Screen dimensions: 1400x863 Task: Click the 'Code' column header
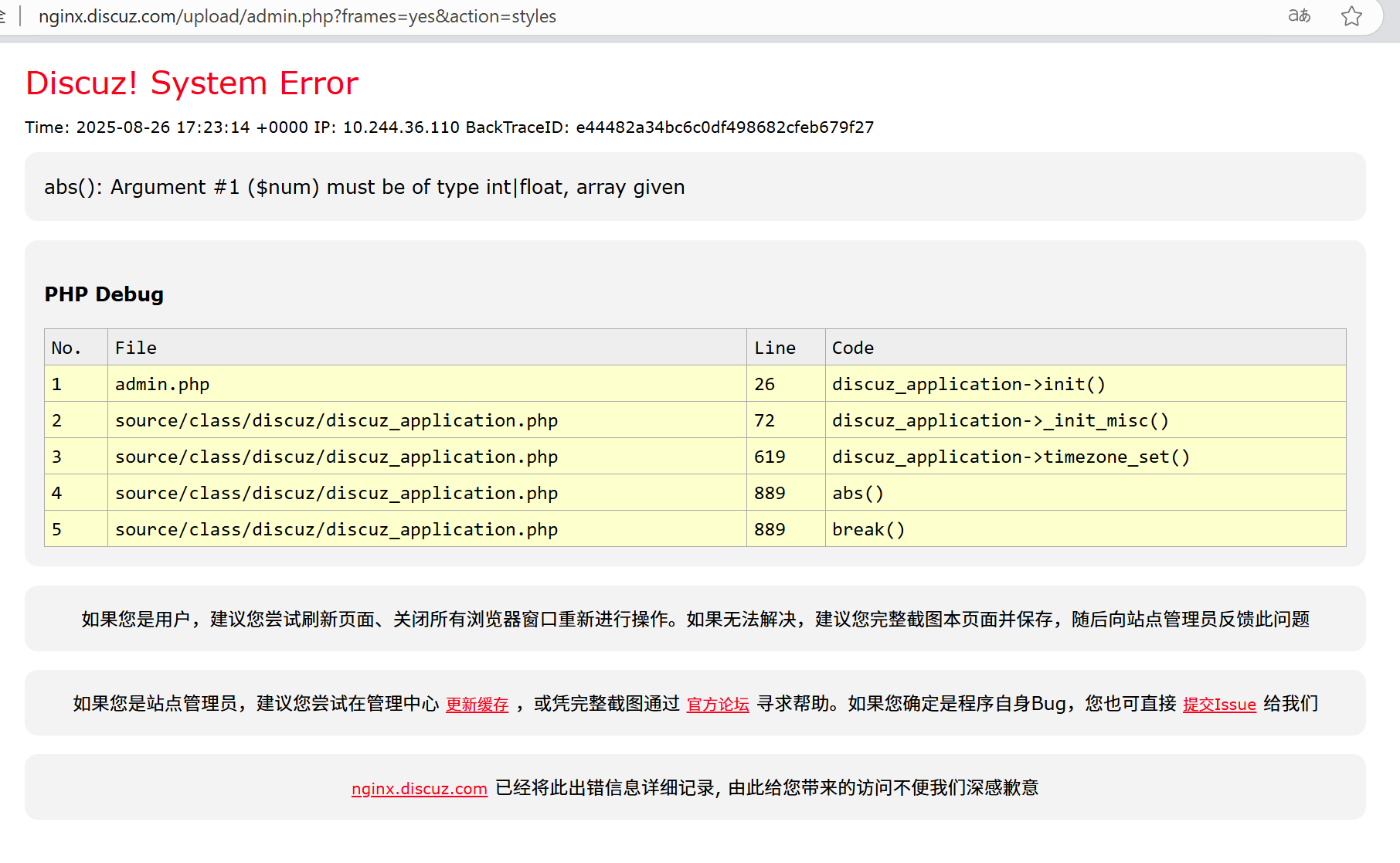[x=1086, y=348]
